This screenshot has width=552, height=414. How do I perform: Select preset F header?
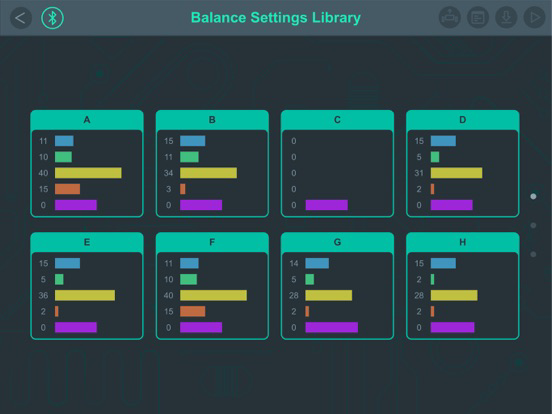(x=212, y=242)
